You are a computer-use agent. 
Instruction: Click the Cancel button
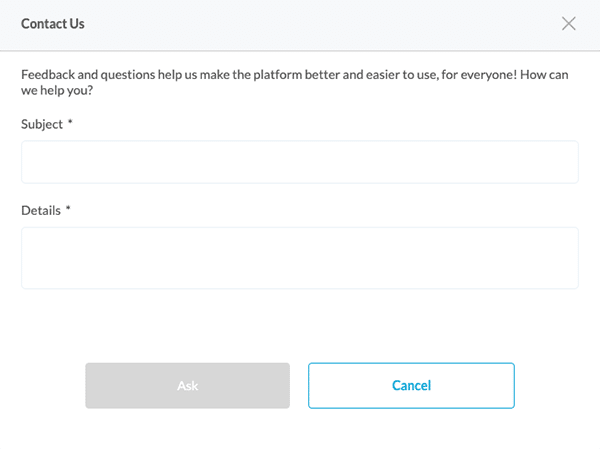(411, 386)
